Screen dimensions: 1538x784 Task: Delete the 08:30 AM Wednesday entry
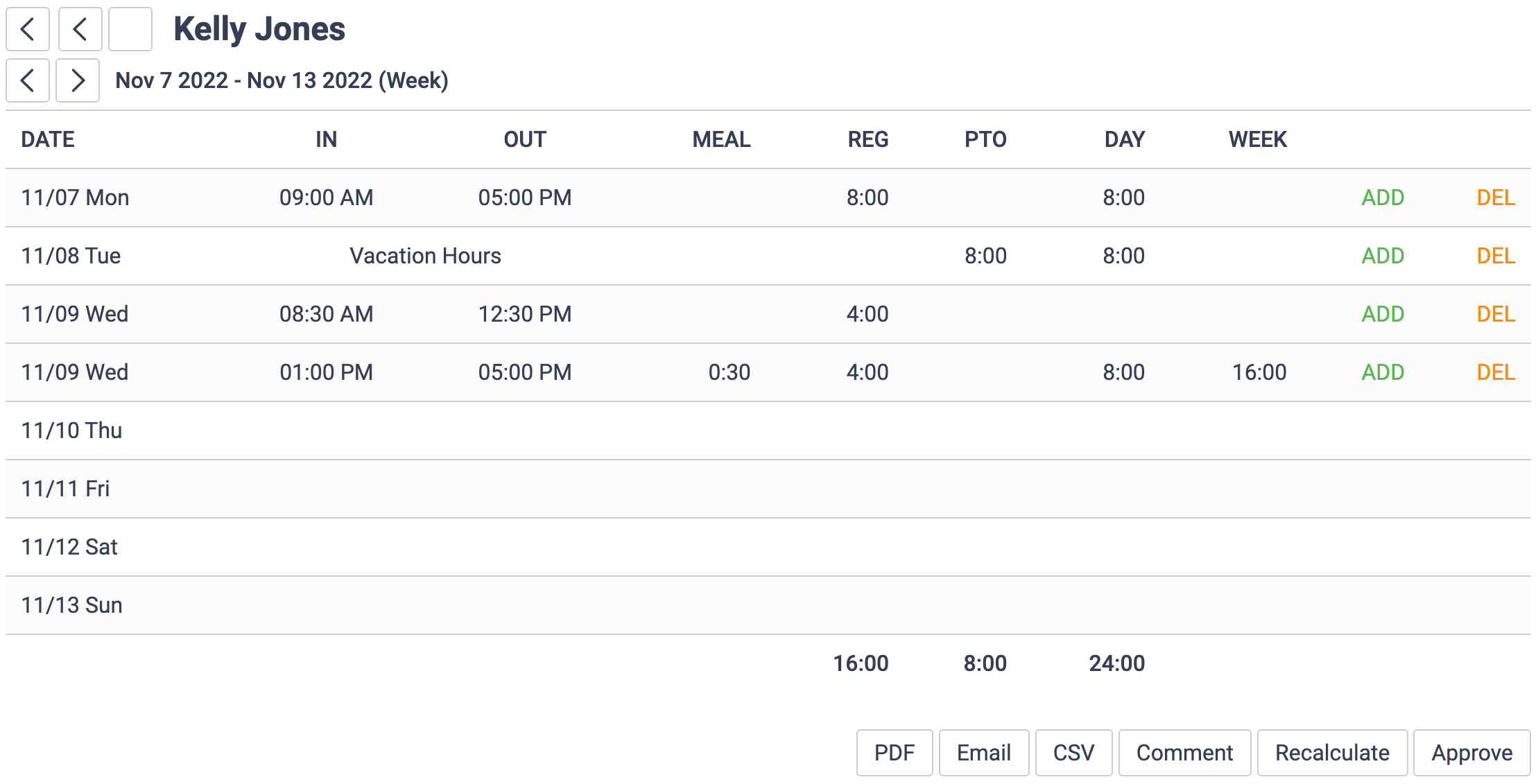pos(1496,314)
